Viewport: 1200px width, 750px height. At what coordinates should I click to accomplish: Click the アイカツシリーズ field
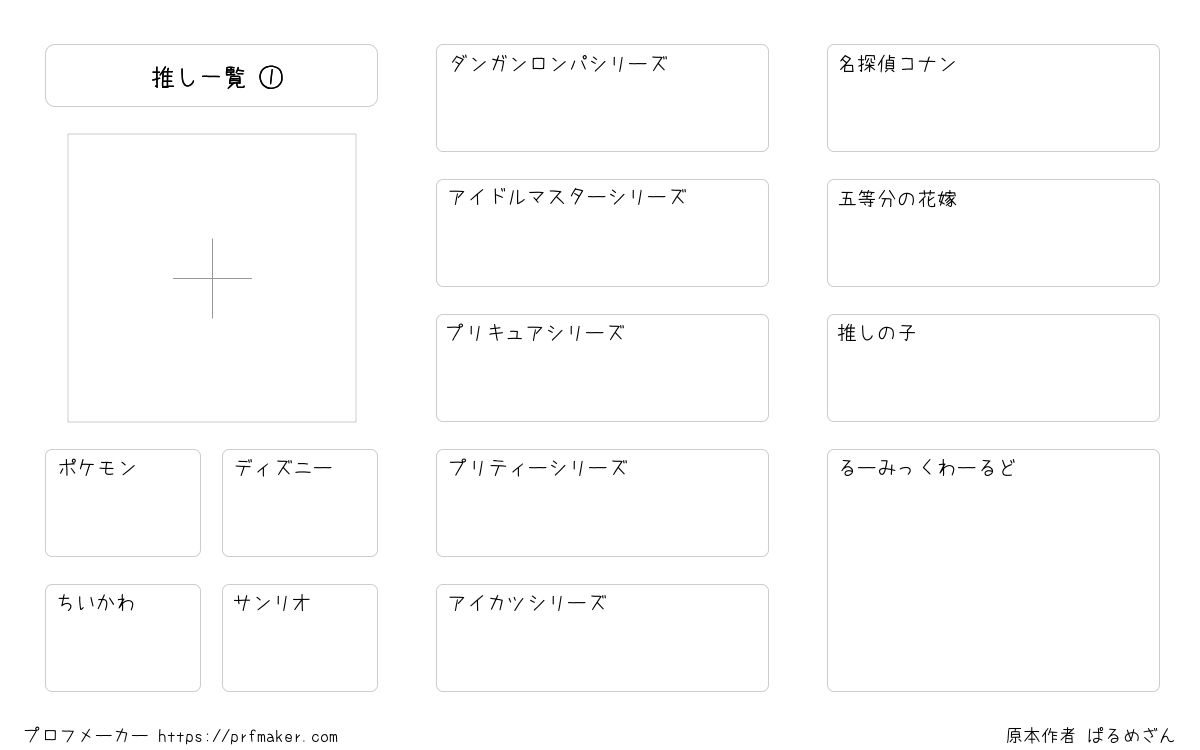pos(602,638)
